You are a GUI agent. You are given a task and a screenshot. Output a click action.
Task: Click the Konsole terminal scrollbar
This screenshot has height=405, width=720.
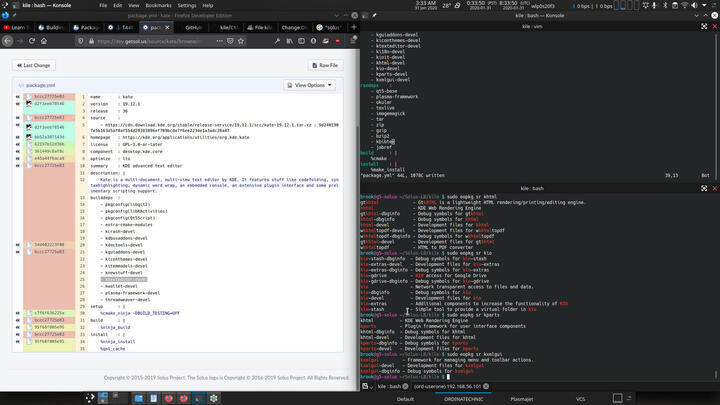[716, 374]
